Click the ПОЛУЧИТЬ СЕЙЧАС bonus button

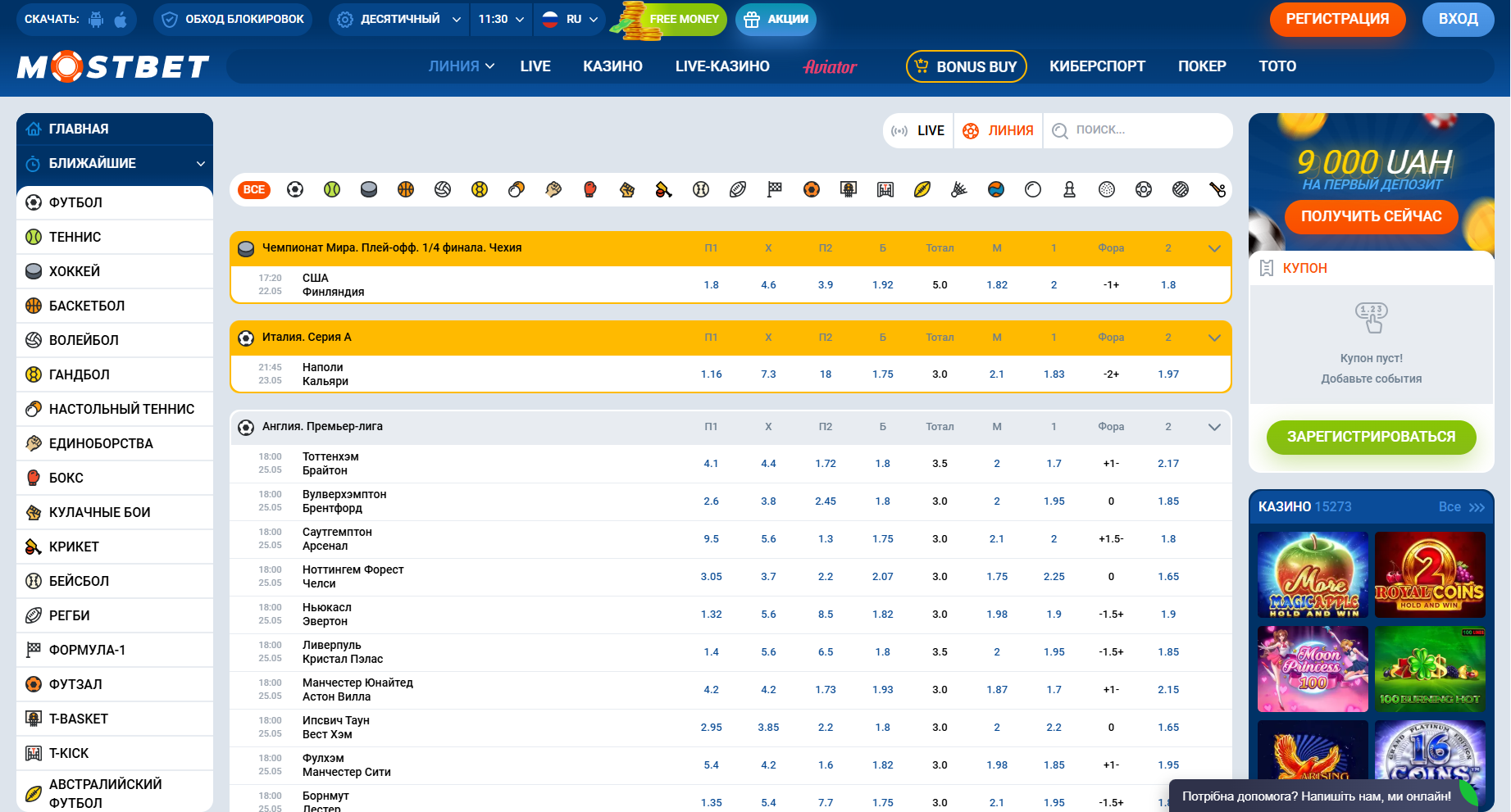point(1371,216)
